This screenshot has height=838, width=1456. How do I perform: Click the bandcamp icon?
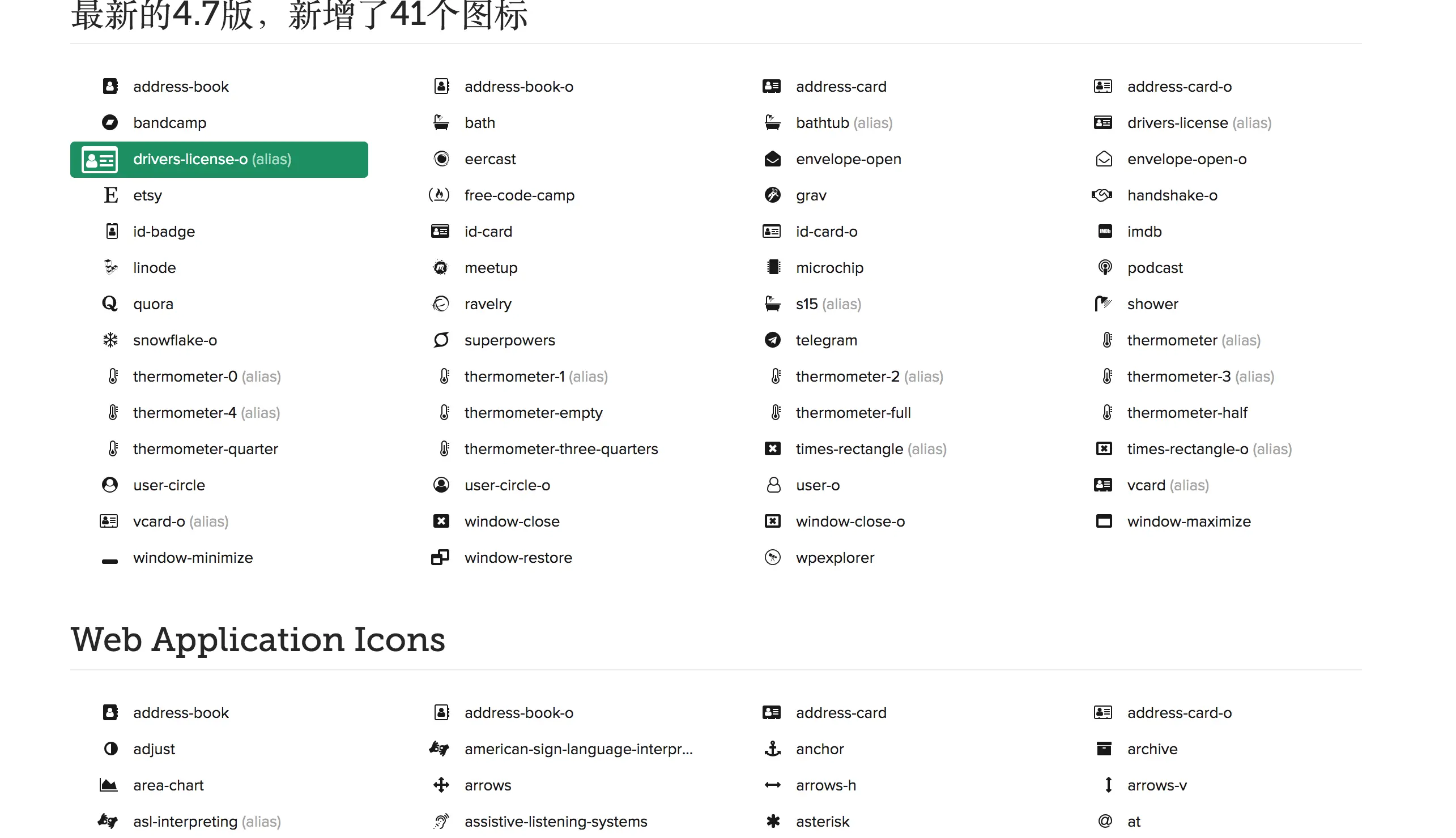109,123
